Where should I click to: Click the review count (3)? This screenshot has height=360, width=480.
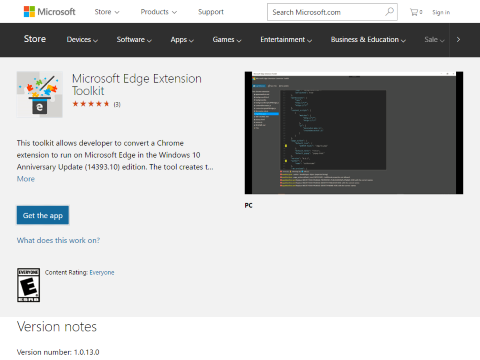(x=117, y=104)
